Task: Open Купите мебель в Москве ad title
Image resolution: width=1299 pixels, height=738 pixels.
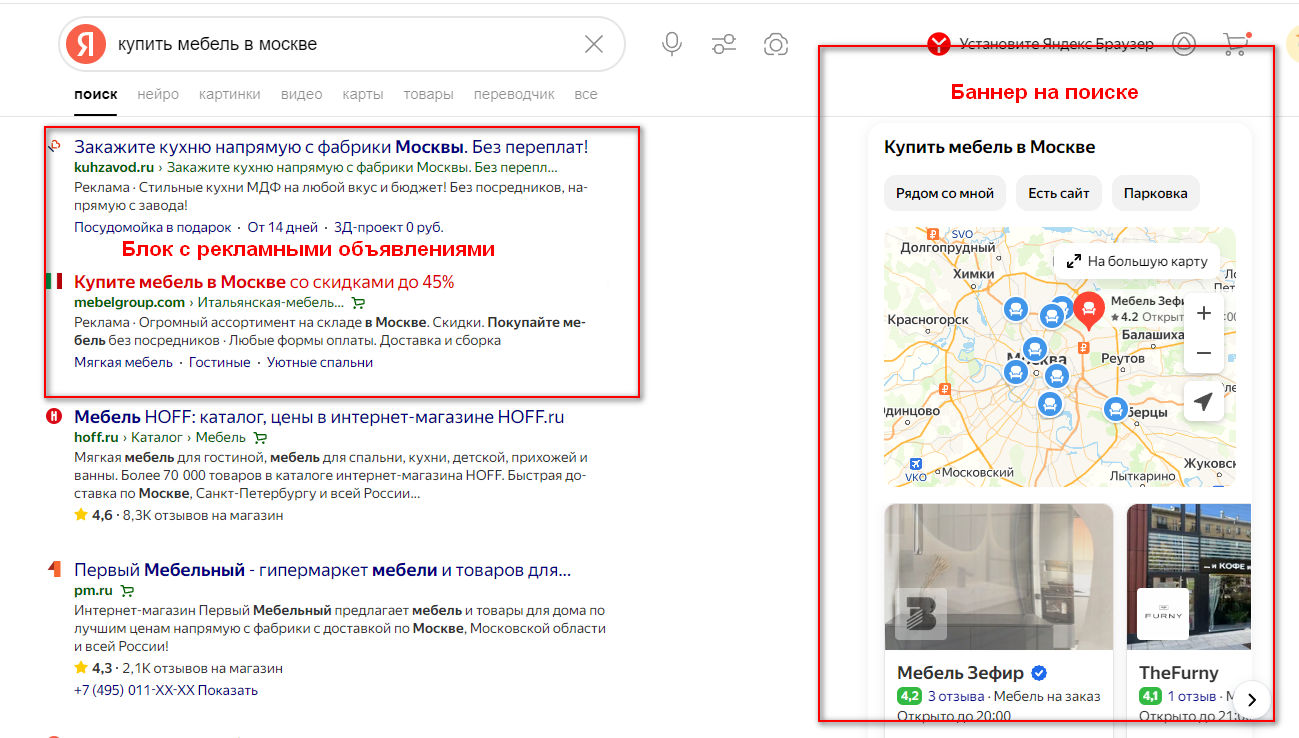Action: [x=264, y=281]
